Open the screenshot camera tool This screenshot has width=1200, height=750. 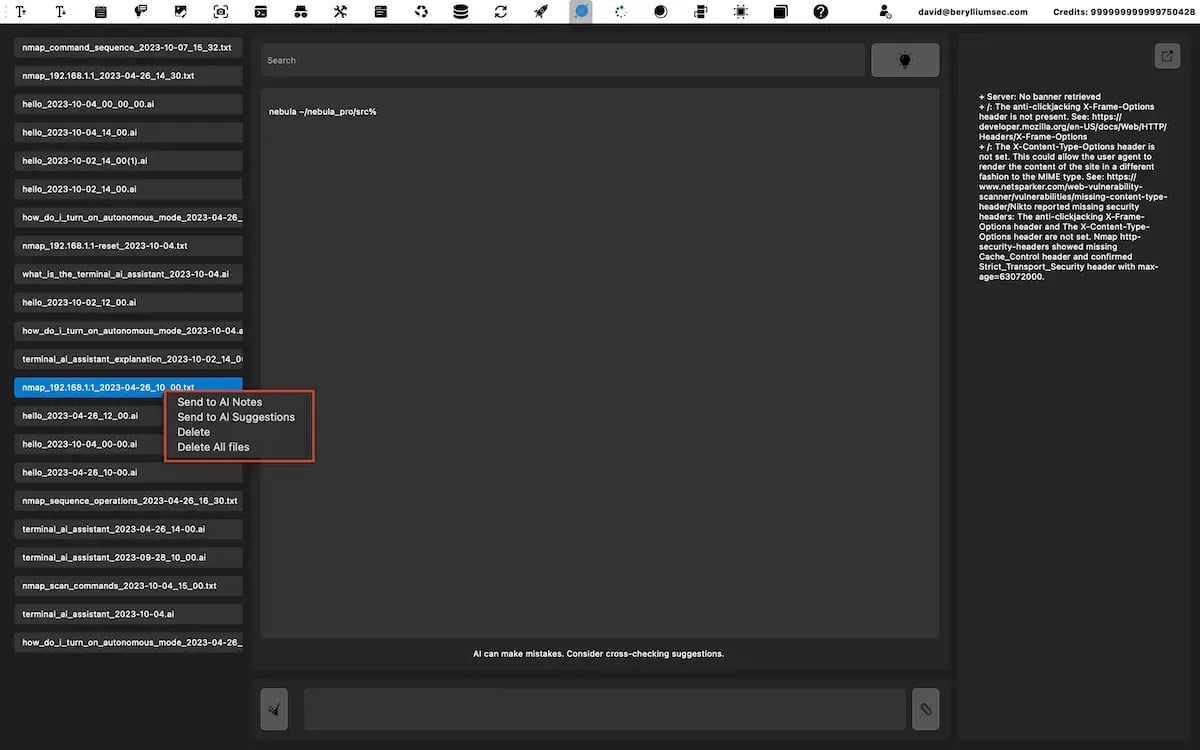click(220, 12)
